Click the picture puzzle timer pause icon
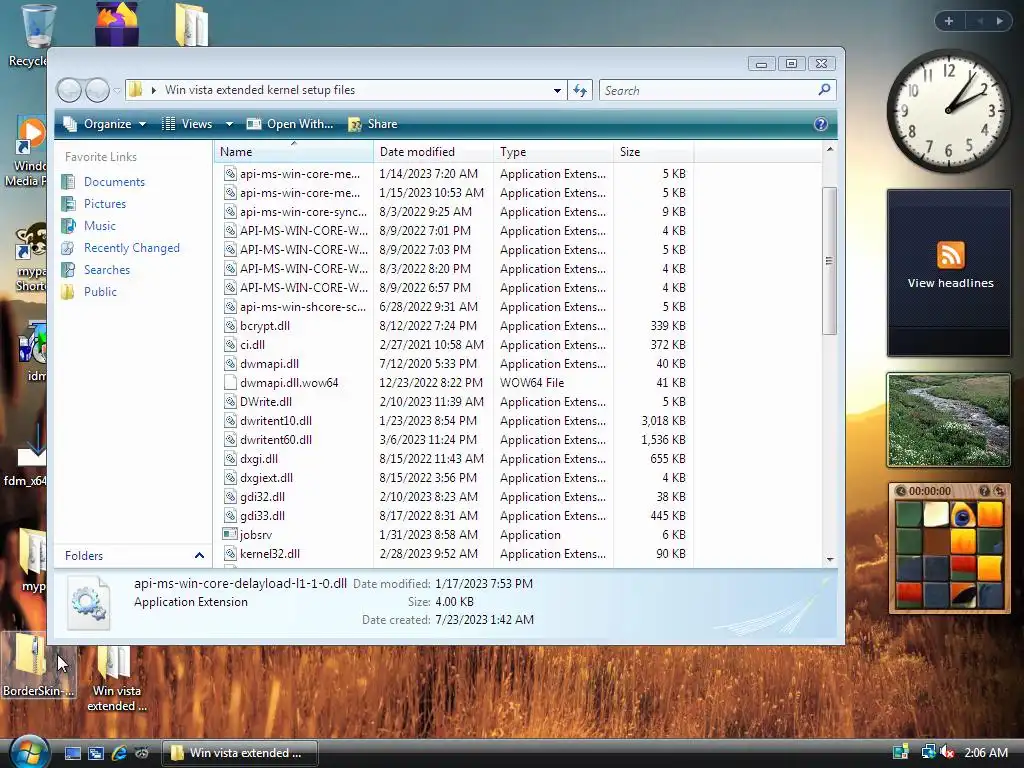 [x=901, y=491]
